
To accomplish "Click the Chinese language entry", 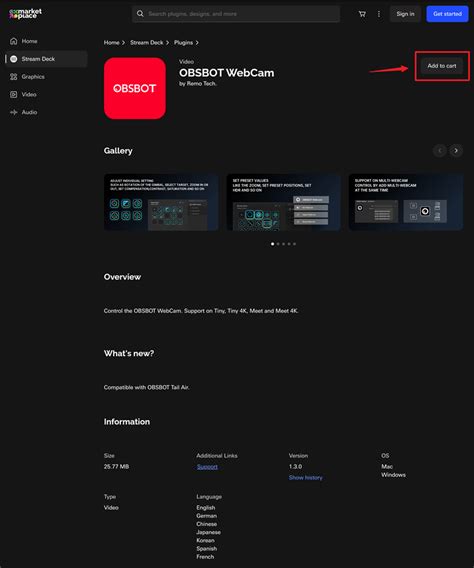I will click(x=207, y=524).
